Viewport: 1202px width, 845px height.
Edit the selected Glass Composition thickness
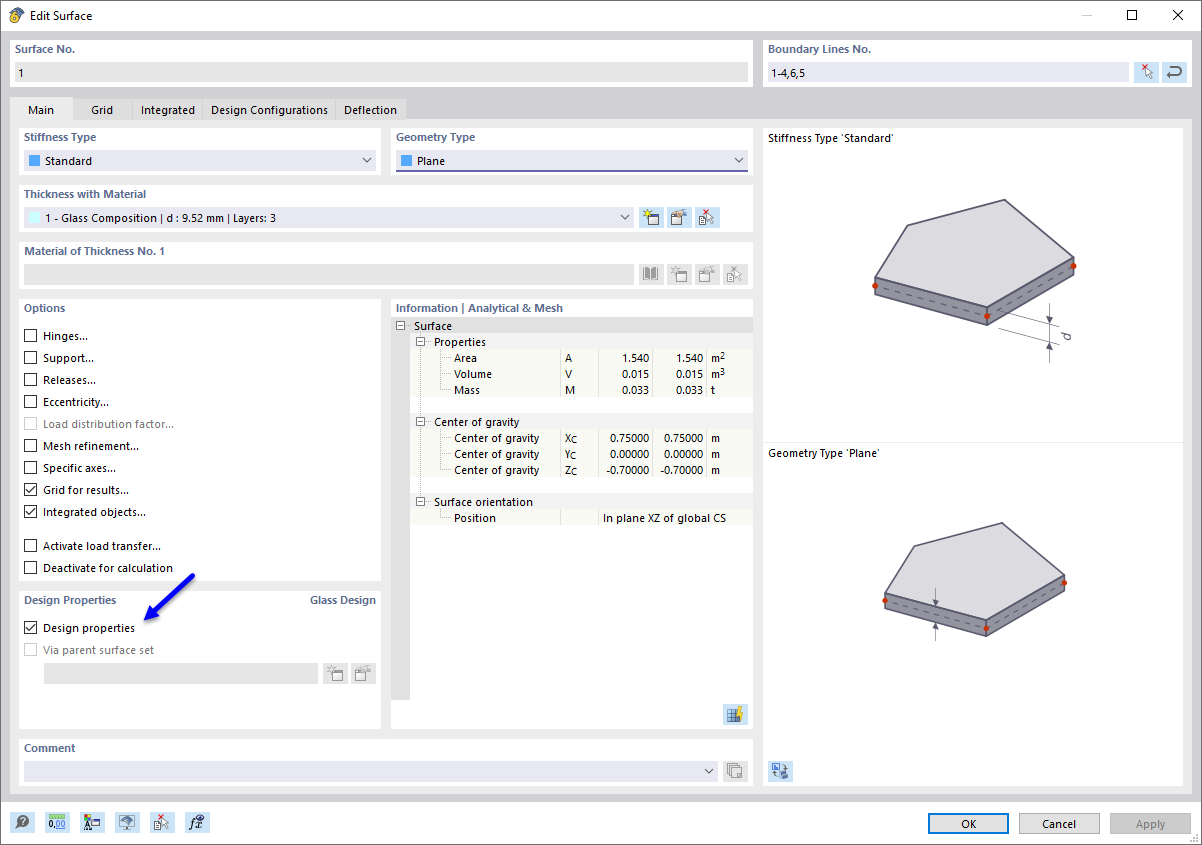(679, 217)
